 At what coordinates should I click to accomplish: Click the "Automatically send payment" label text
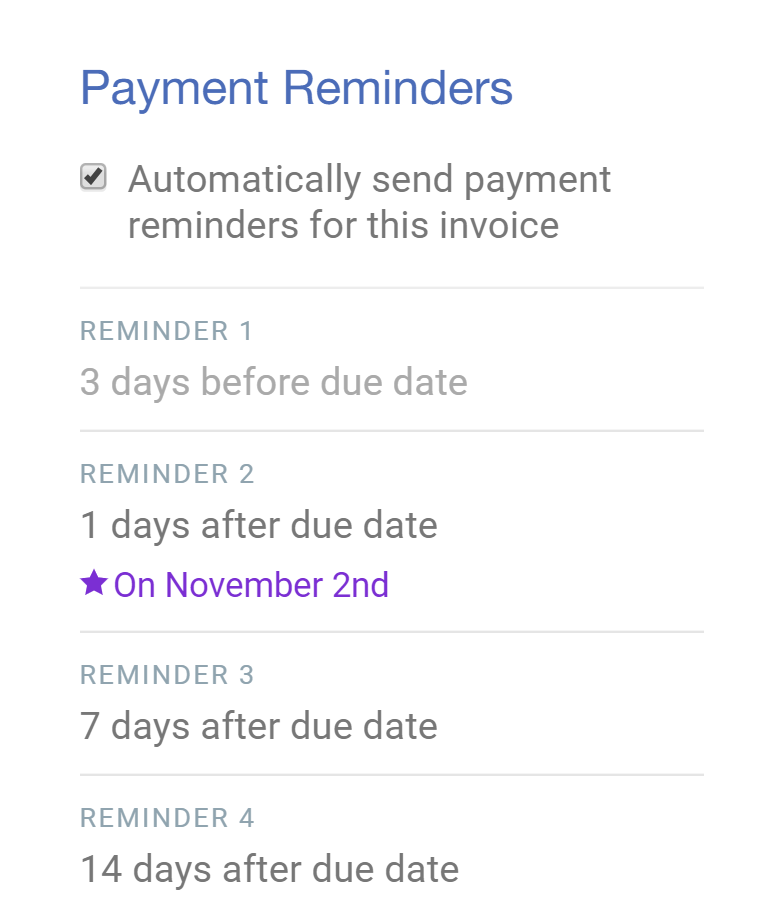[x=369, y=180]
